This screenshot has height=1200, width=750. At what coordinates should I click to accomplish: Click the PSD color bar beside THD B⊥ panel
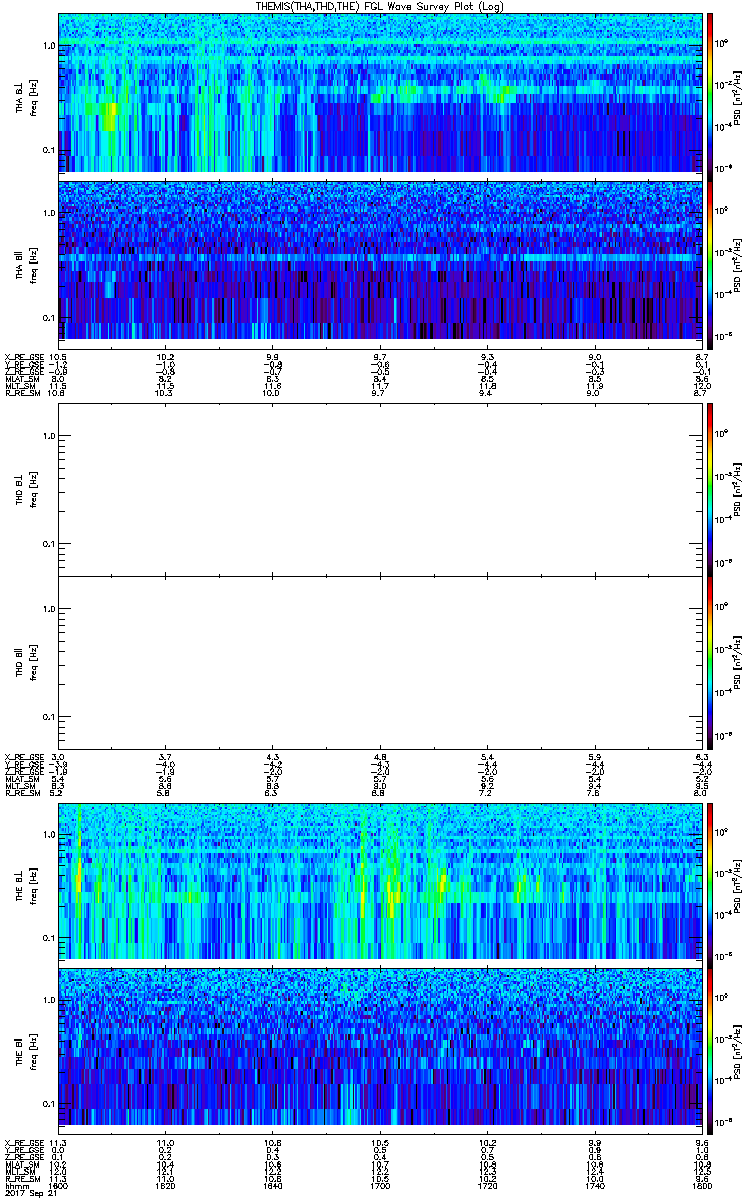pos(709,489)
